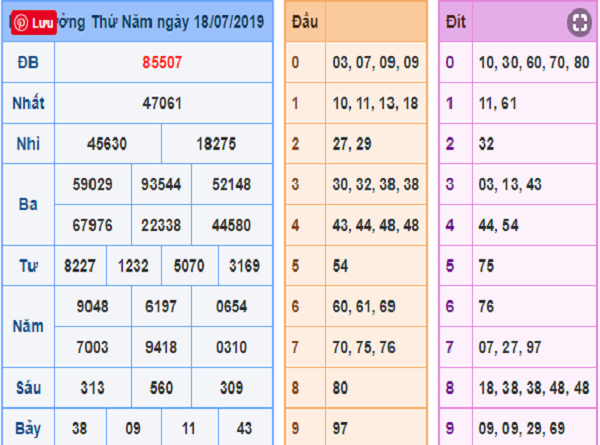The image size is (600, 445).
Task: Select Đít values 11, 61
Action: (x=498, y=103)
